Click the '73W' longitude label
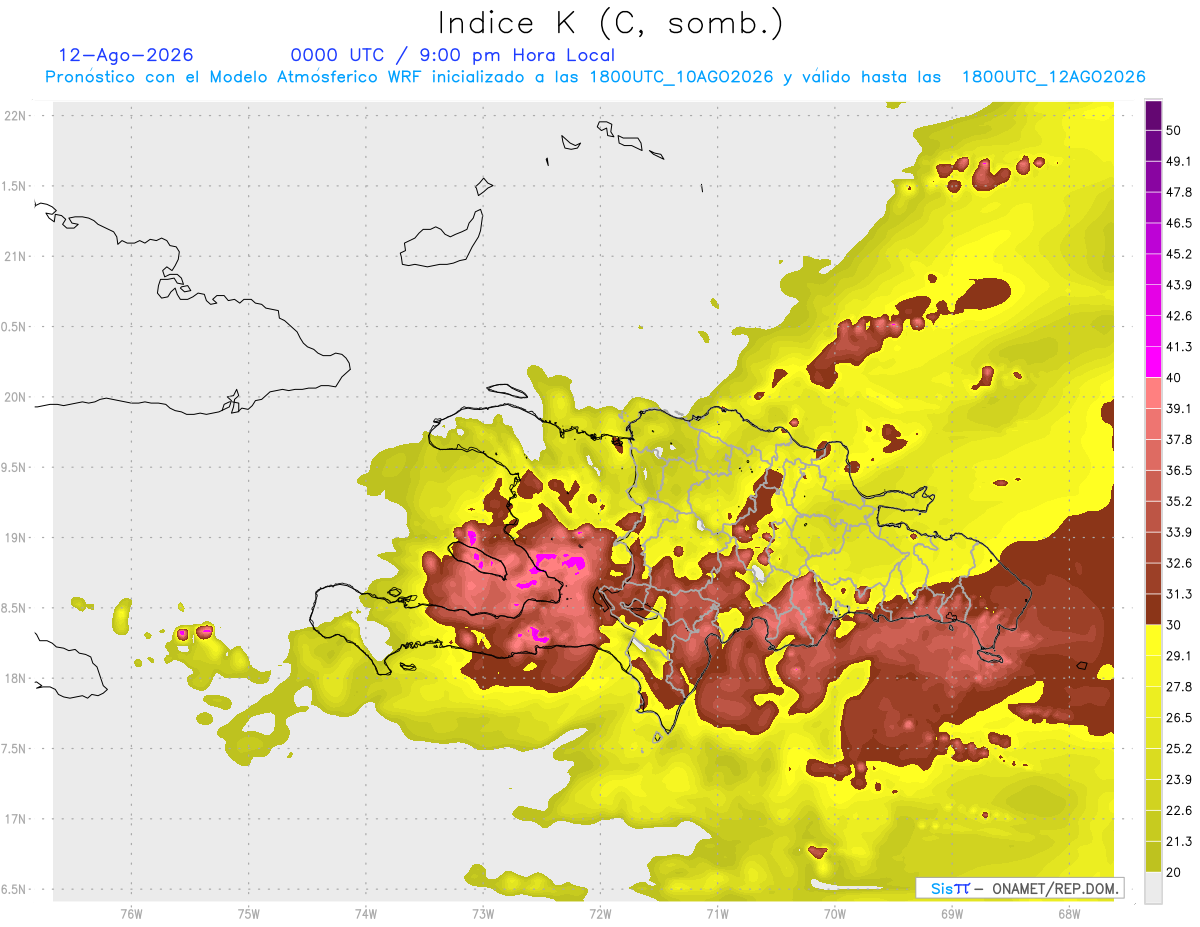 click(483, 914)
